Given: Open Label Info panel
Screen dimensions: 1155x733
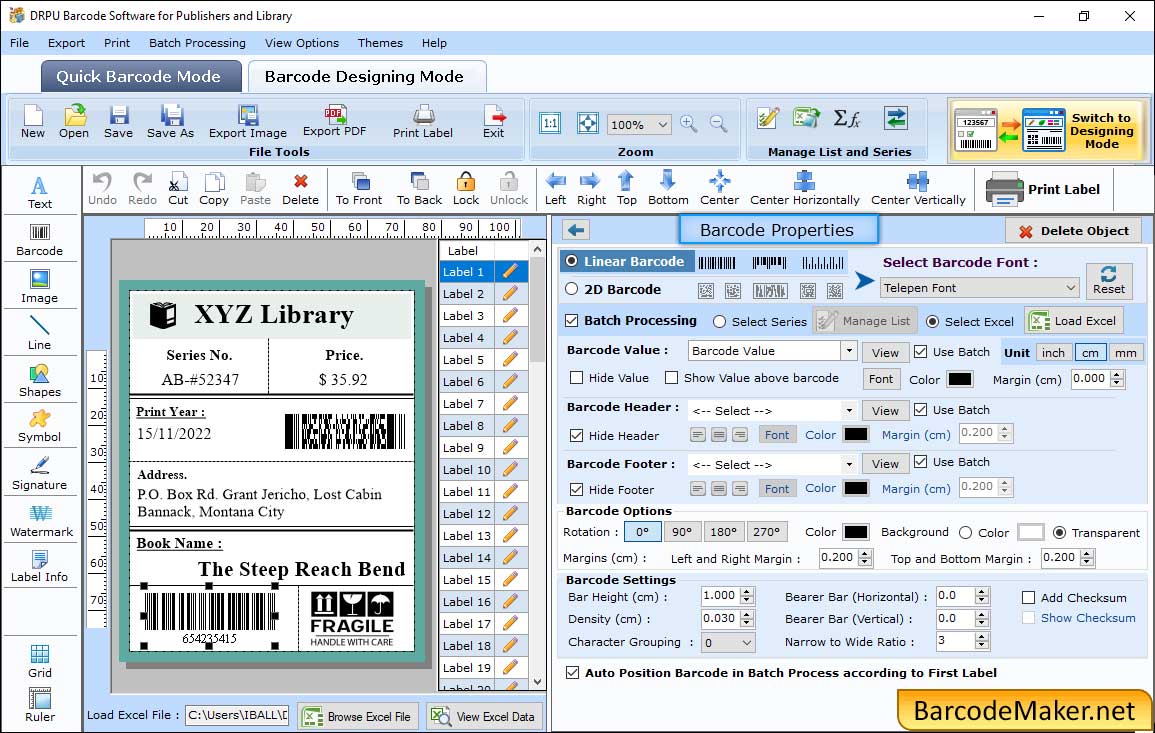Looking at the screenshot, I should [40, 567].
